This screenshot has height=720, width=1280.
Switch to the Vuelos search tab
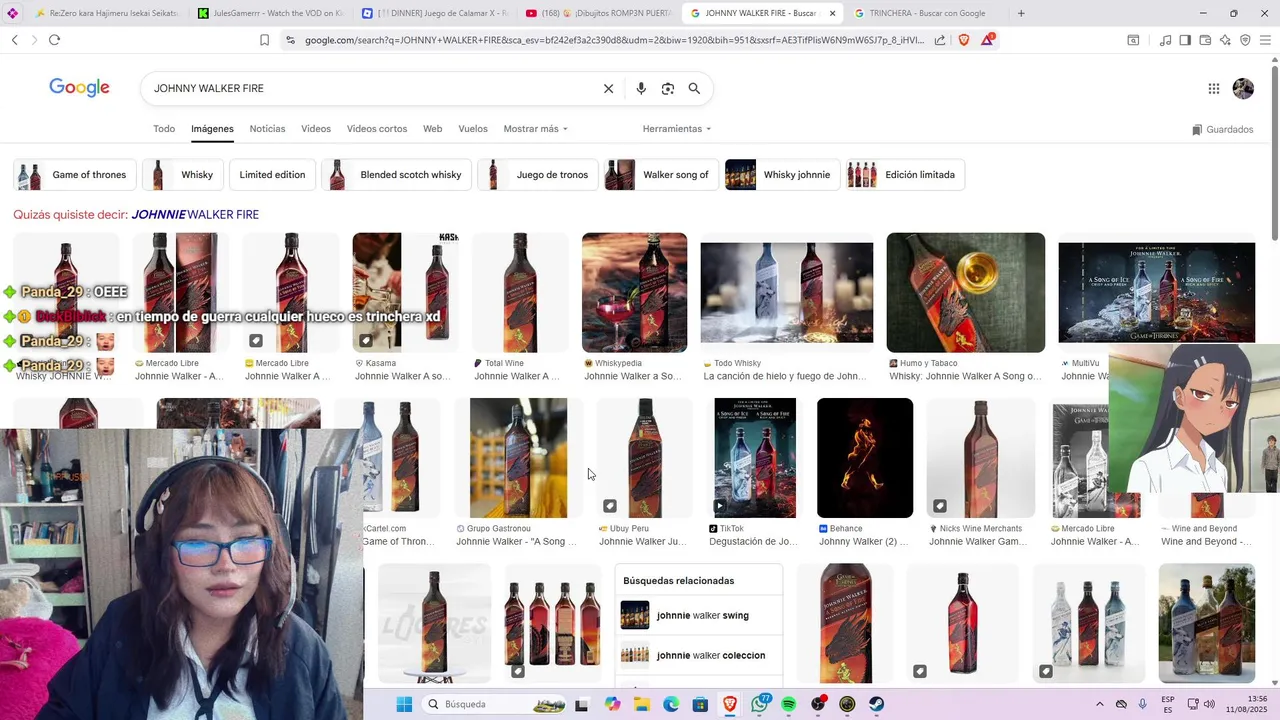click(x=473, y=129)
